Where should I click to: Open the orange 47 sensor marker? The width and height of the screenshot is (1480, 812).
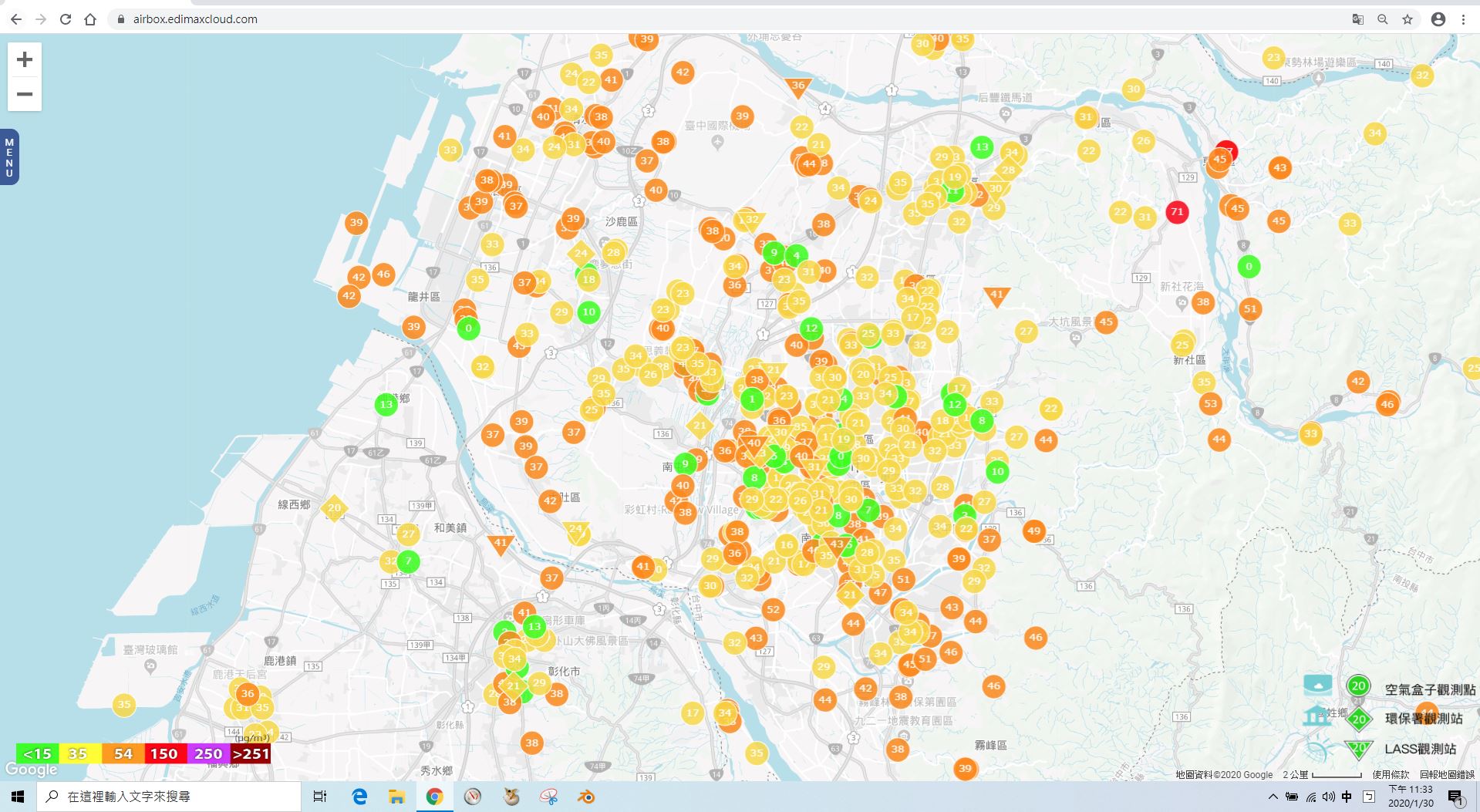pyautogui.click(x=880, y=593)
